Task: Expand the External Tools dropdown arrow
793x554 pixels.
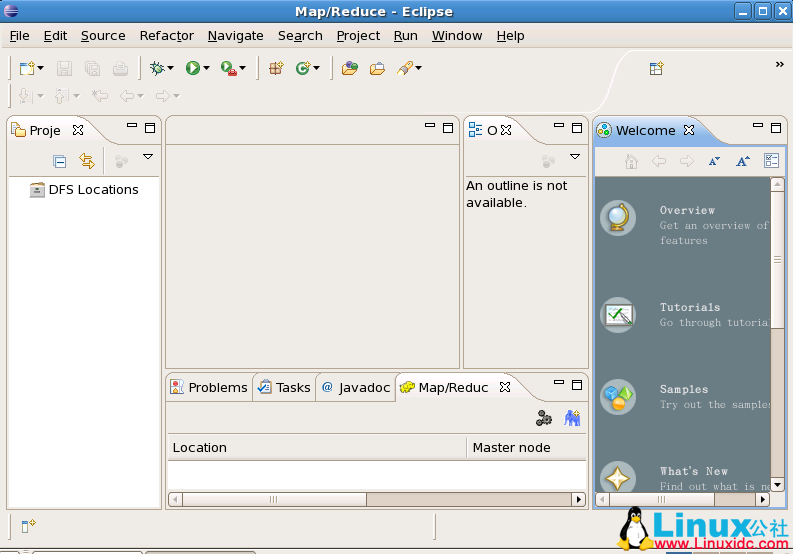Action: tap(243, 68)
